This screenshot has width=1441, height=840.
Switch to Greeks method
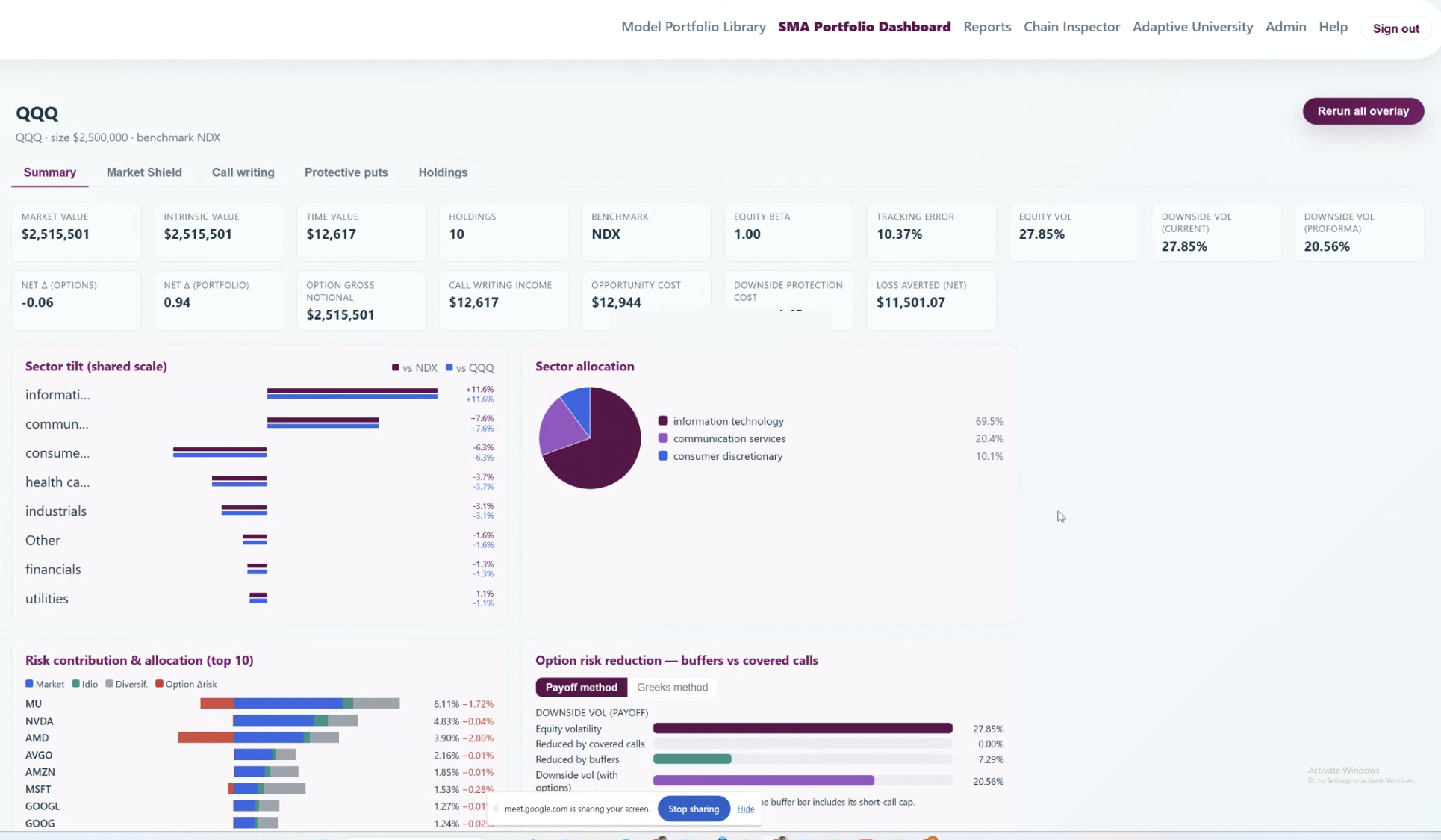(x=672, y=688)
